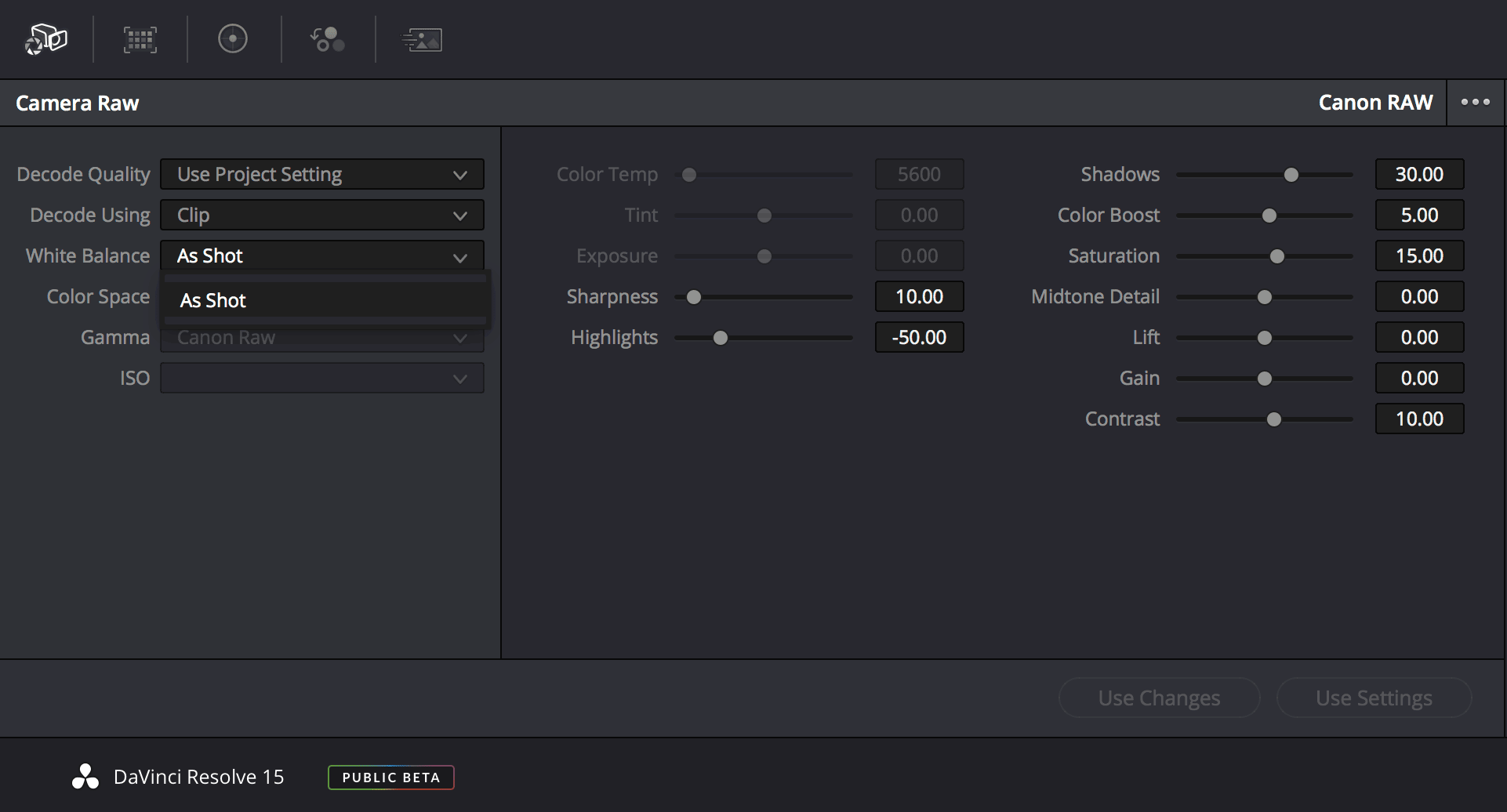This screenshot has height=812, width=1507.
Task: Click the Lift value field
Action: [x=1420, y=337]
